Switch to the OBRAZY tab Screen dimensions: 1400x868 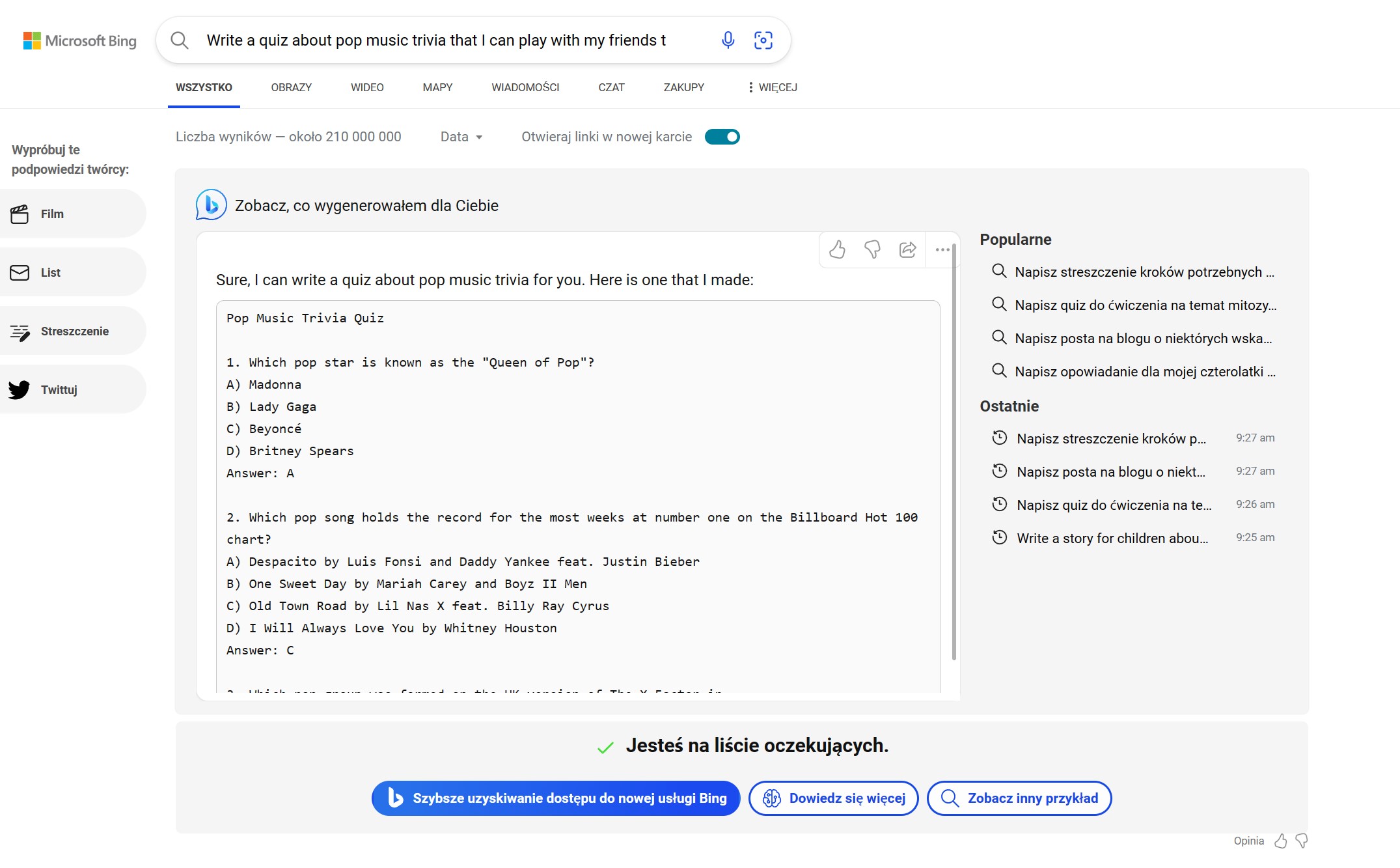pyautogui.click(x=291, y=87)
